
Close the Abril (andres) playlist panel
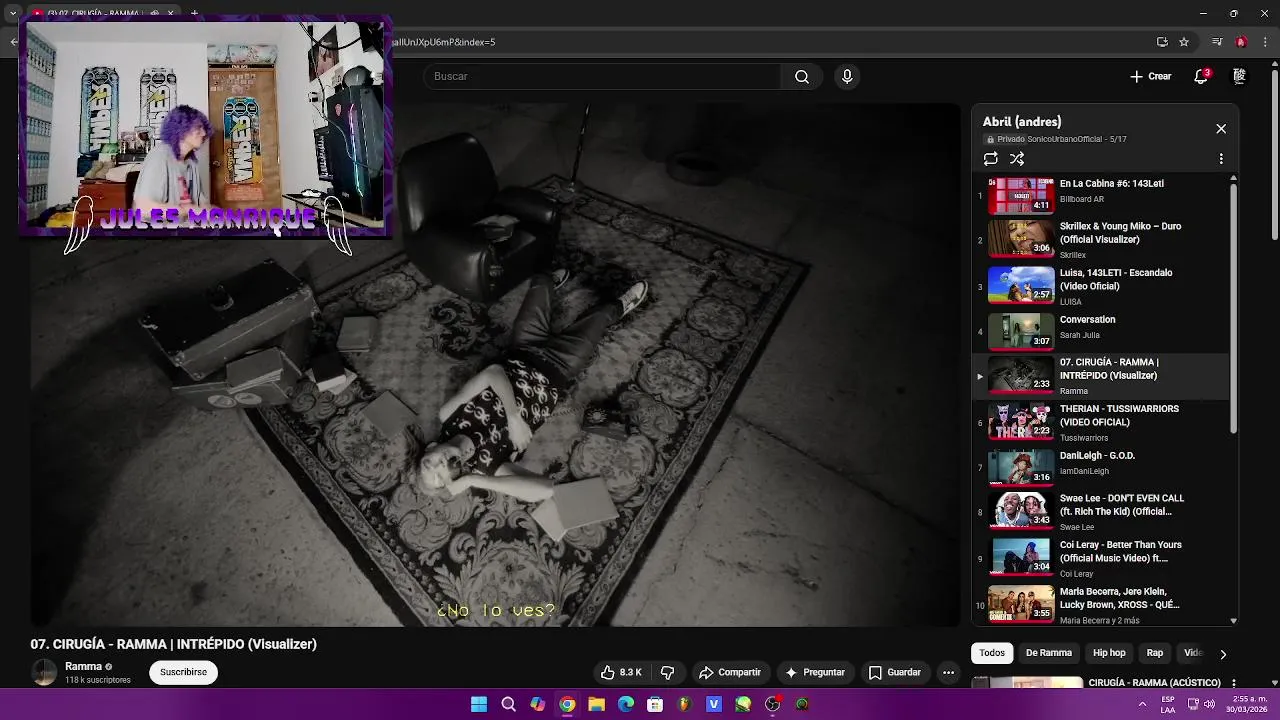tap(1221, 129)
